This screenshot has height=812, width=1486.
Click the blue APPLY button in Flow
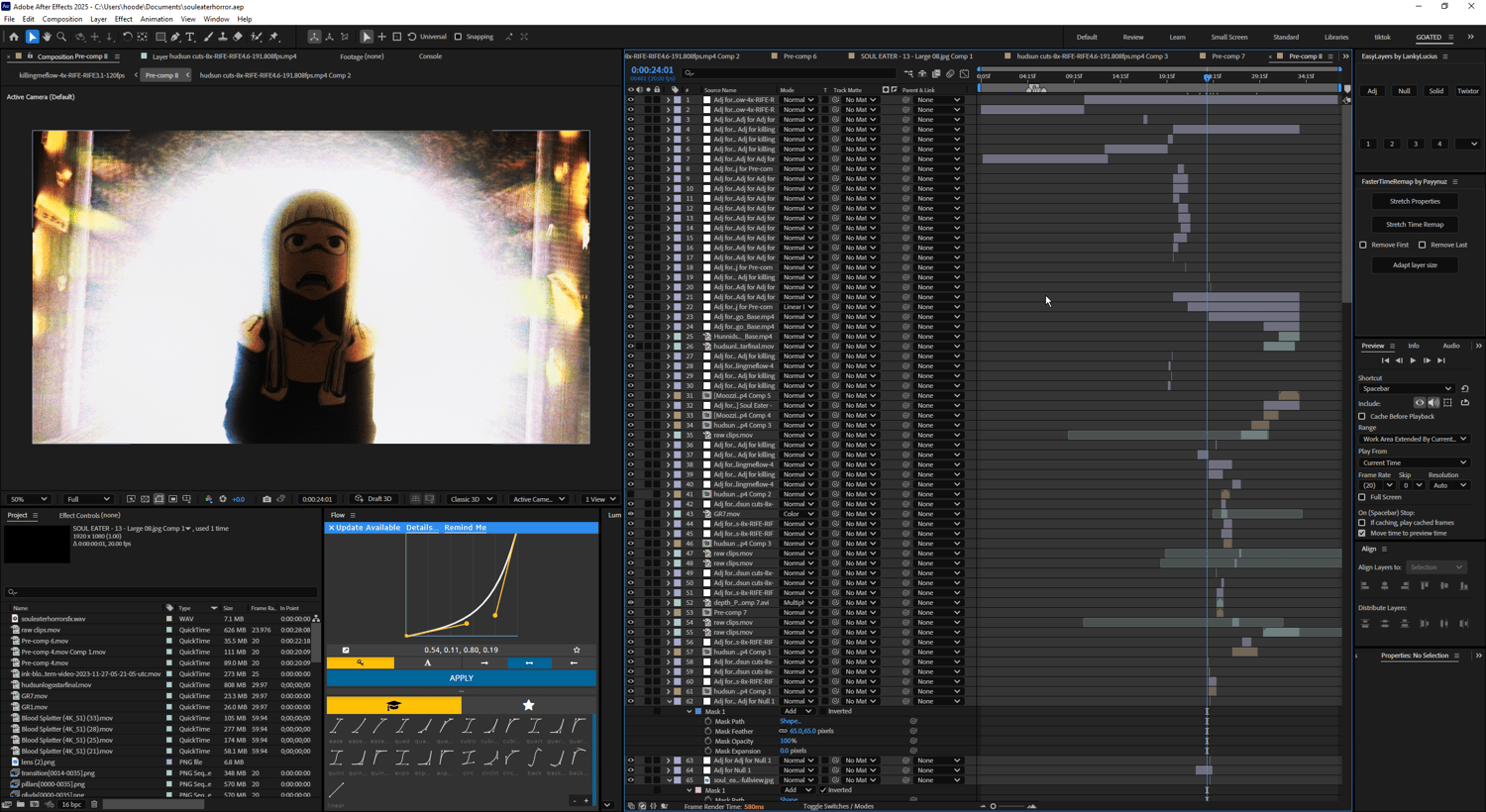[462, 678]
